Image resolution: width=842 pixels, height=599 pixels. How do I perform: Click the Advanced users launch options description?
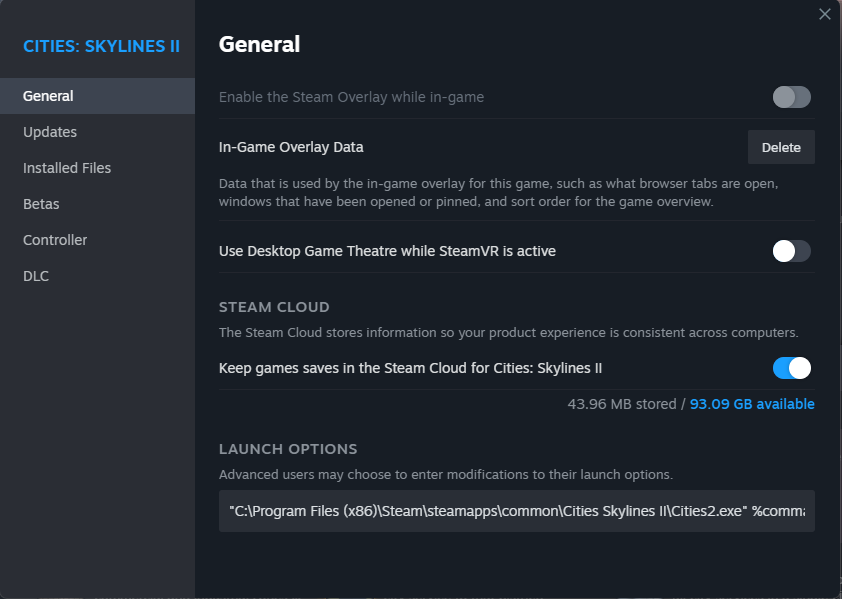point(446,475)
